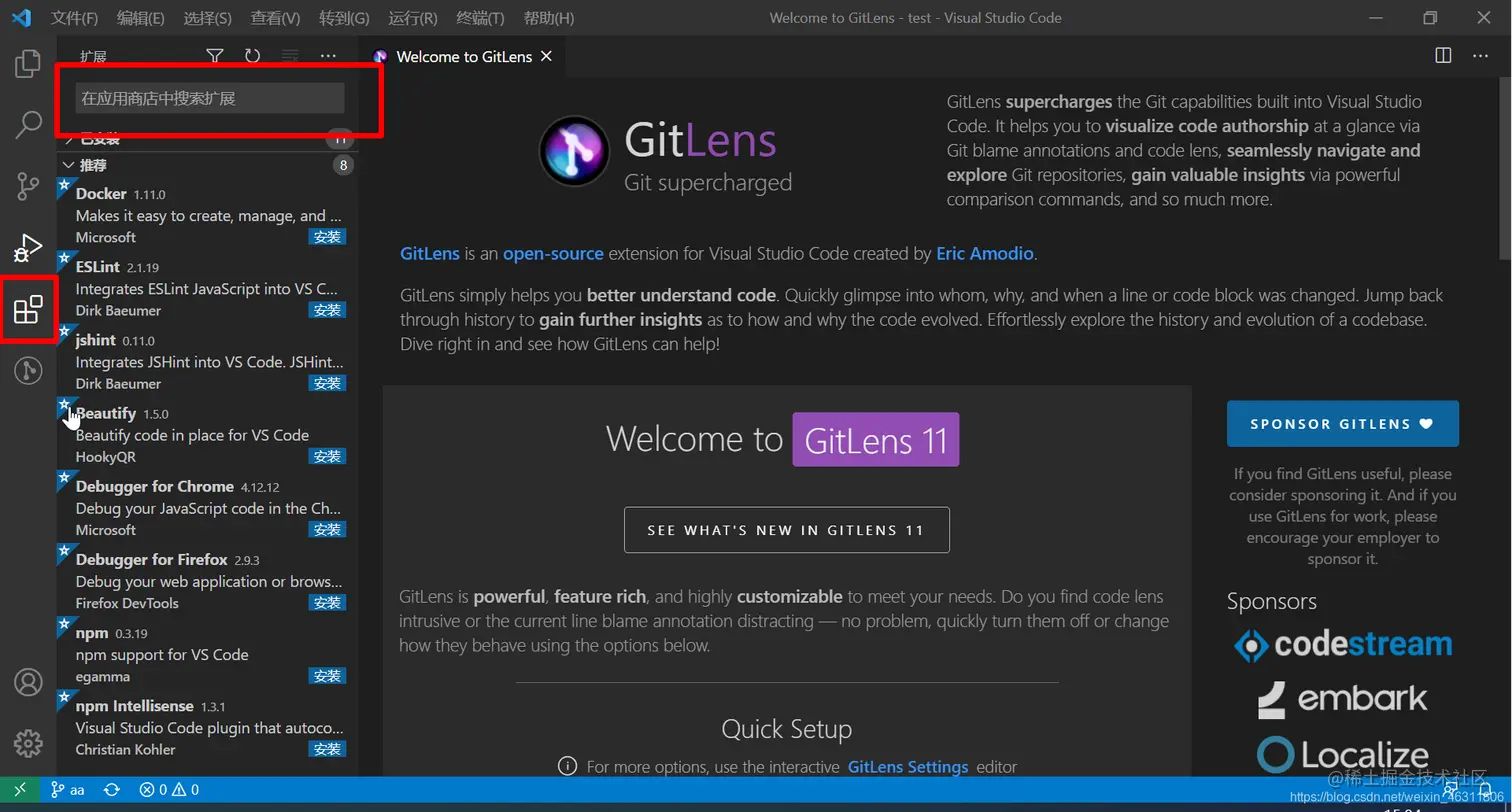Install the ESLint extension
This screenshot has width=1512, height=812.
point(327,310)
